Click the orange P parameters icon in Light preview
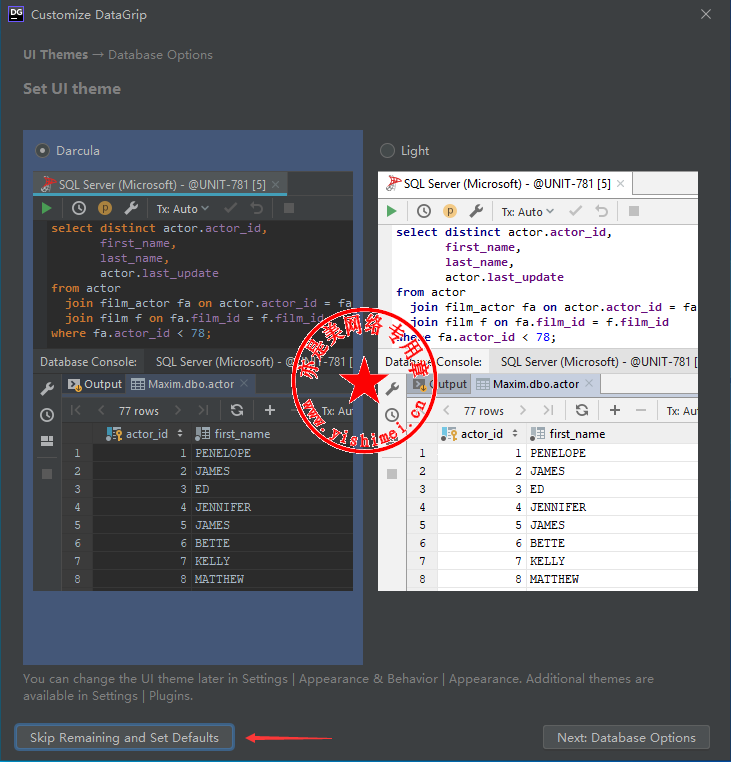Screen dimensions: 731x762 click(450, 211)
